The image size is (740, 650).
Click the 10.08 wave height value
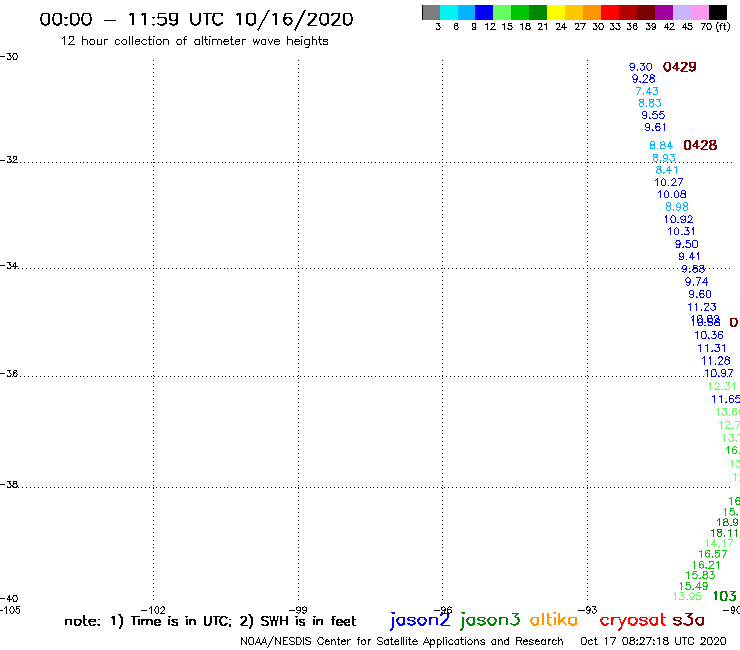(672, 194)
